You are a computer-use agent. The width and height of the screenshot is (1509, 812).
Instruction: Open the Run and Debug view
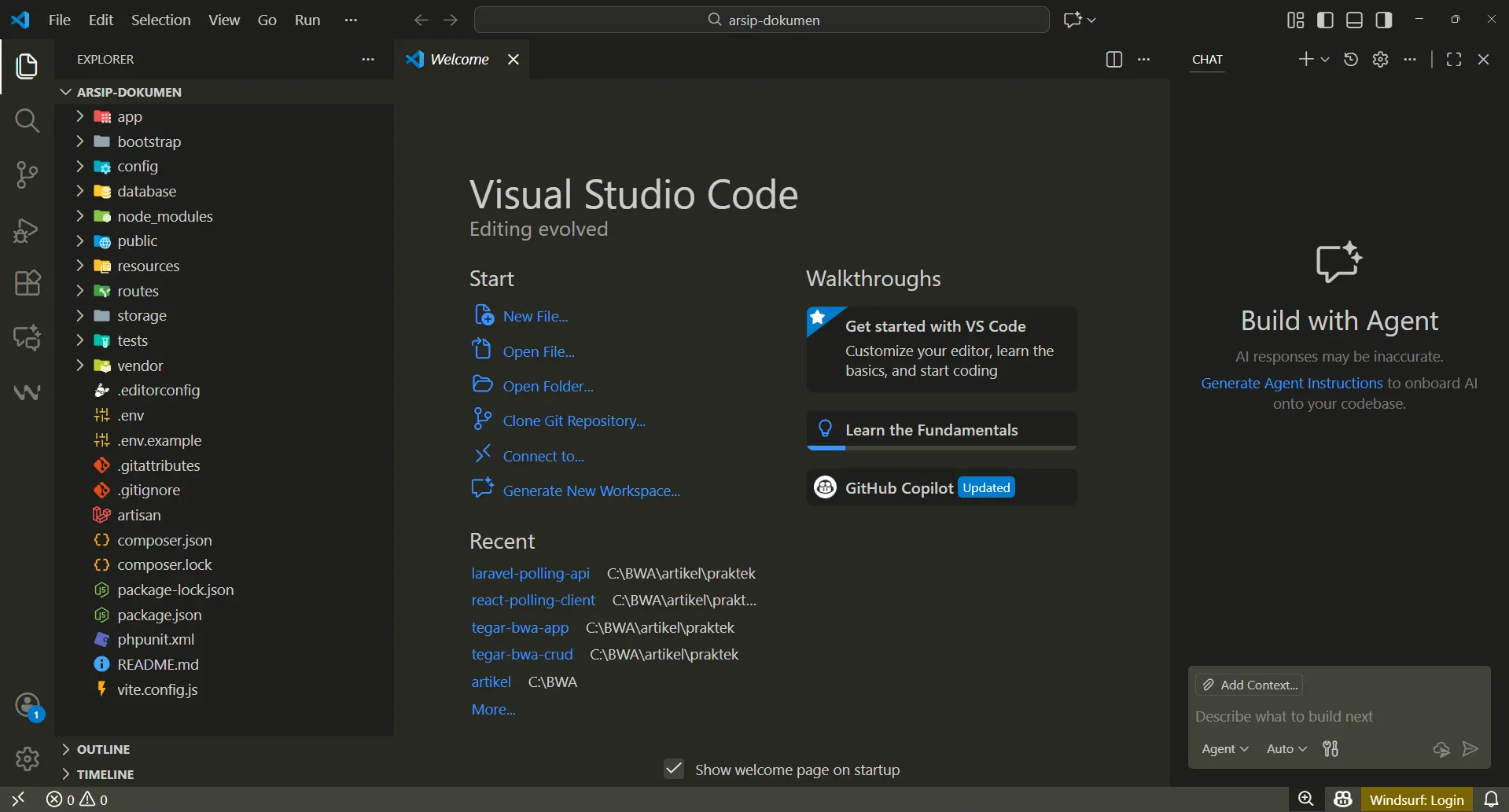coord(27,230)
